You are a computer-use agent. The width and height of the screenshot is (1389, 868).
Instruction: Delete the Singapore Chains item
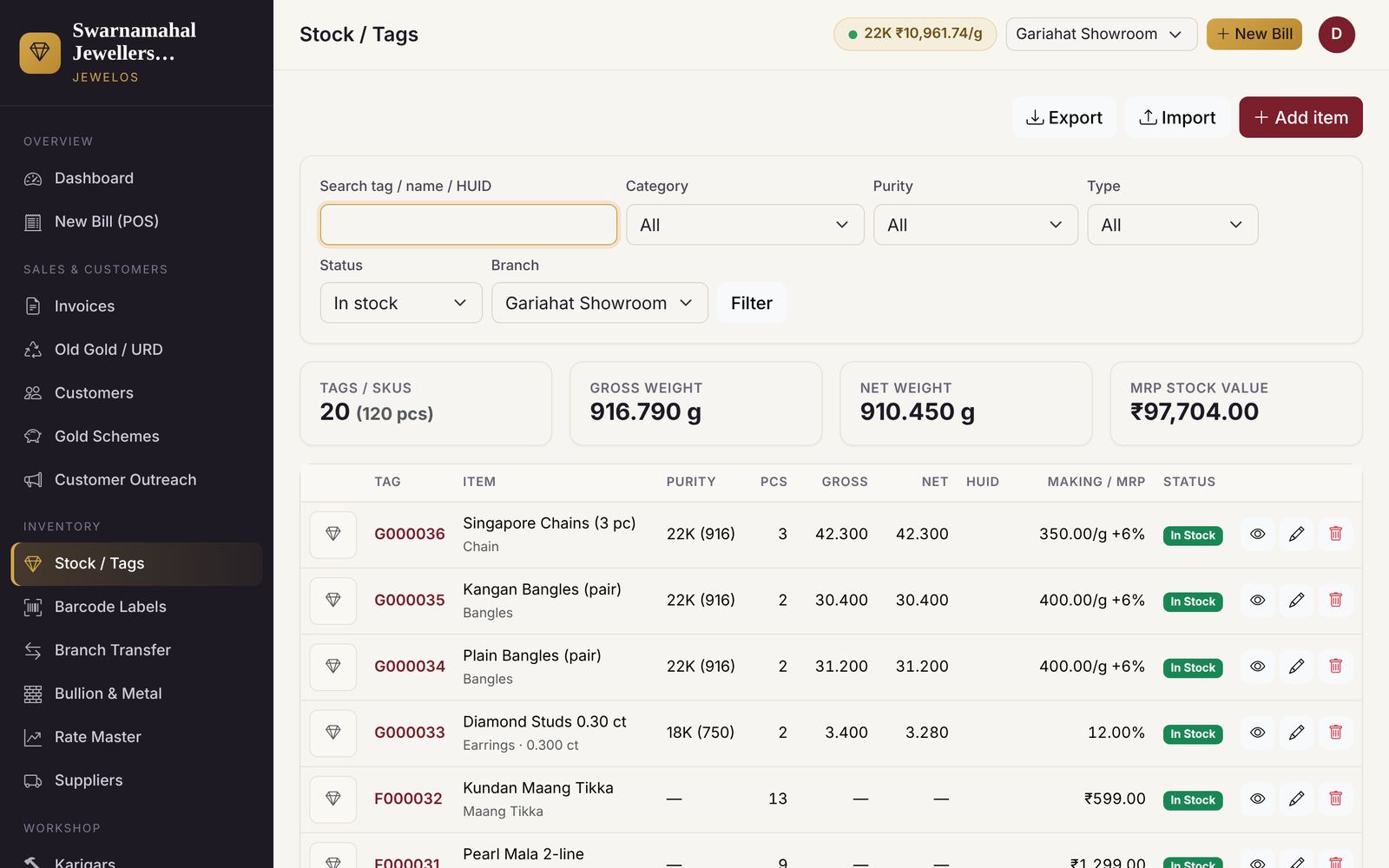click(1335, 534)
